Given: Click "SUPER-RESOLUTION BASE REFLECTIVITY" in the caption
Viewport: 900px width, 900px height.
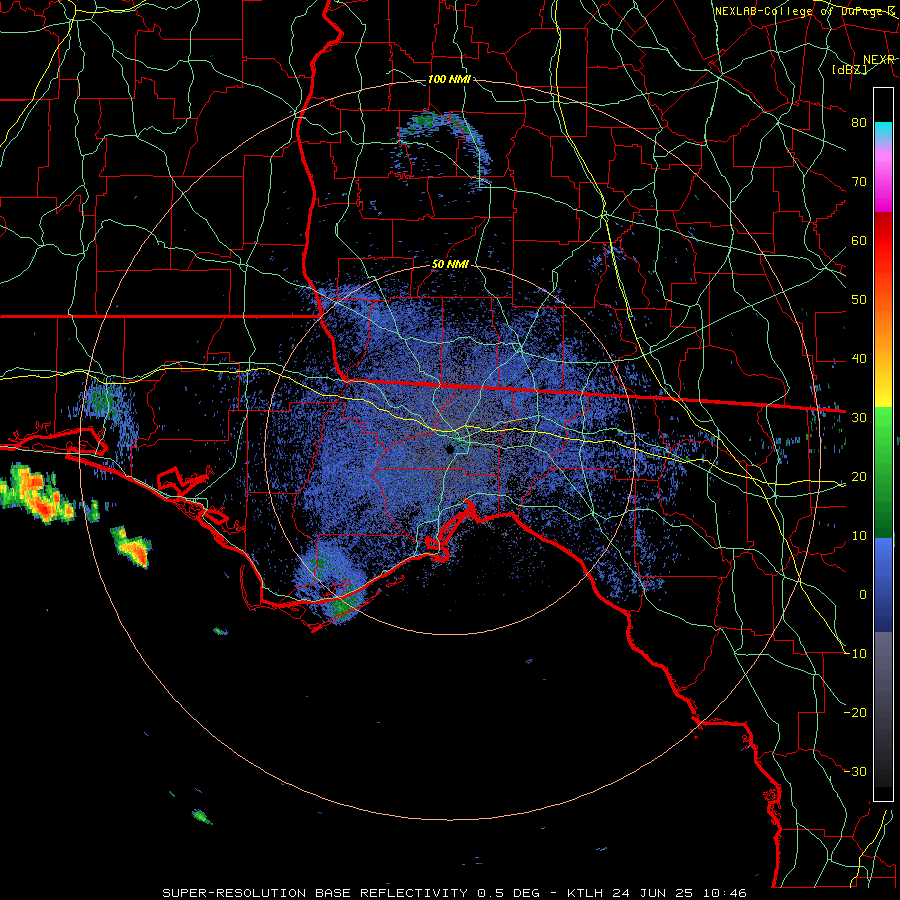Looking at the screenshot, I should click(315, 893).
